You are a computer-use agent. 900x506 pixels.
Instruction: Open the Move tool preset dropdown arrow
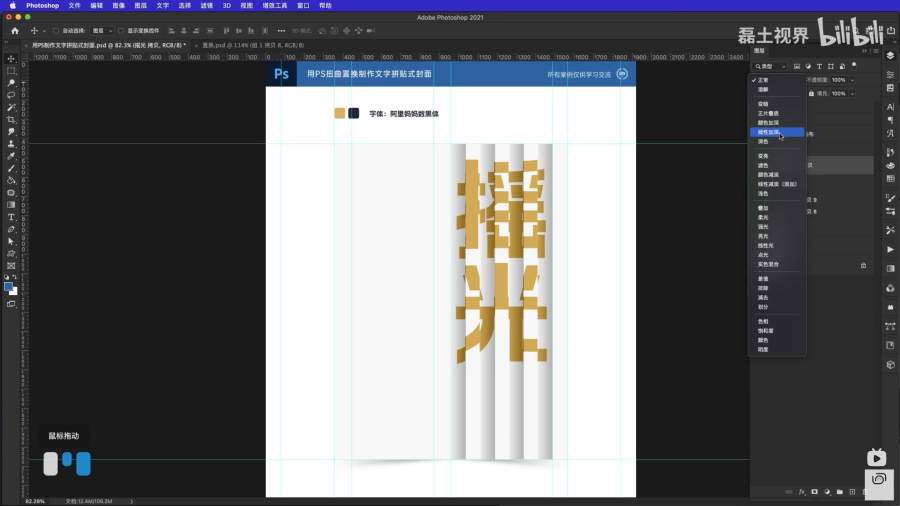coord(44,31)
